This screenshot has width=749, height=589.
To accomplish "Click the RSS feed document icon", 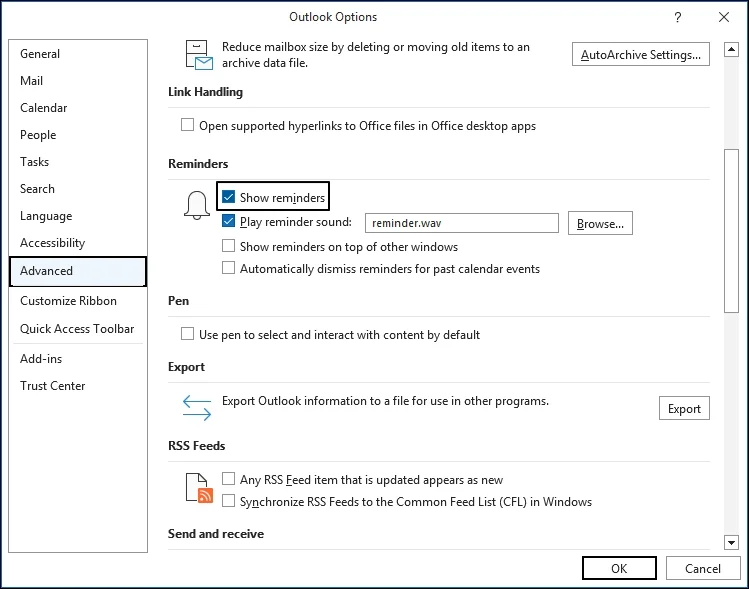I will click(x=199, y=488).
